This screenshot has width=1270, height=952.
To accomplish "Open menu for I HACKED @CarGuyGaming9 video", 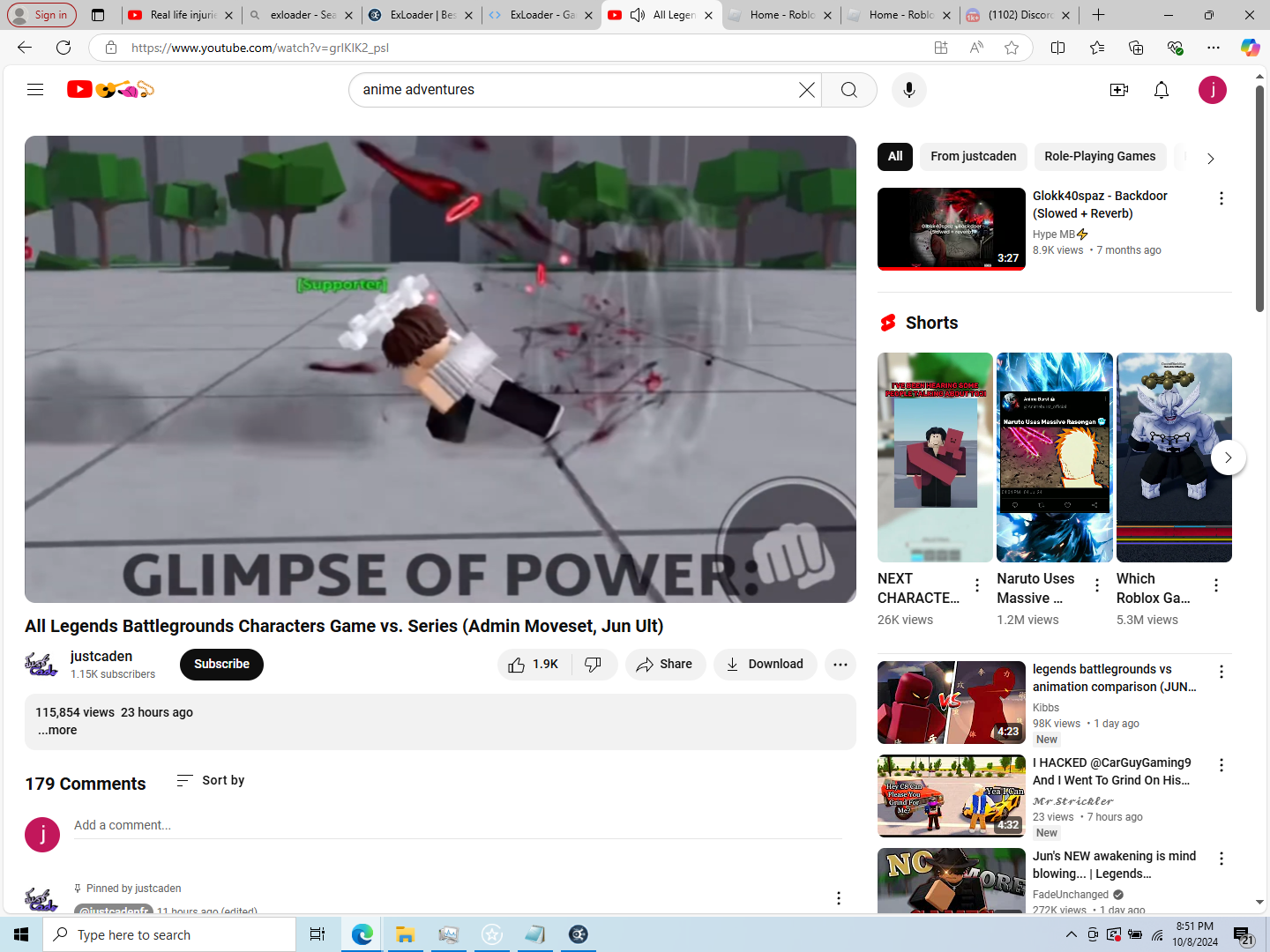I will 1221,766.
